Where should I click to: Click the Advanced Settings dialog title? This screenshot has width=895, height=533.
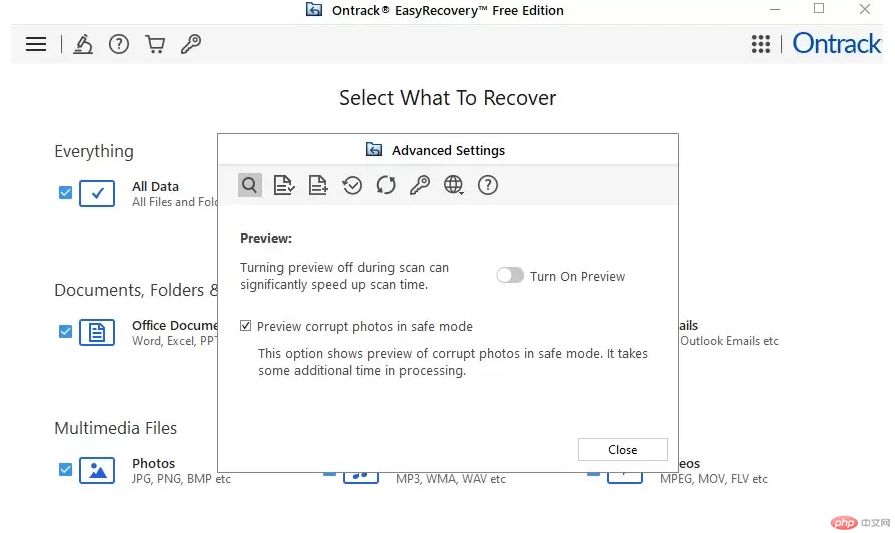(x=449, y=151)
